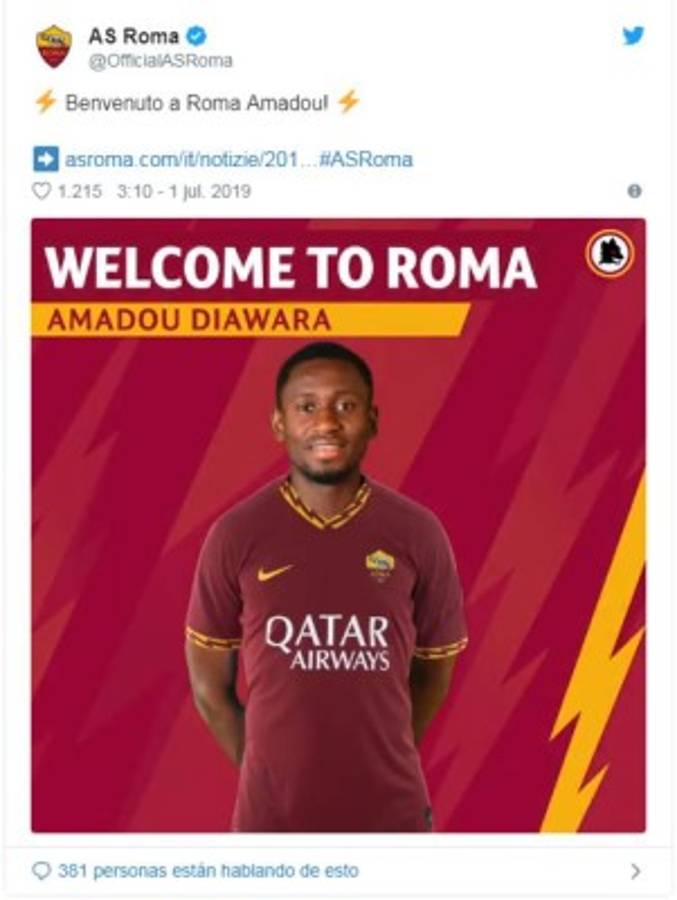Viewport: 677px width, 900px height.
Task: Click the AS Roma crest avatar
Action: pyautogui.click(x=54, y=46)
